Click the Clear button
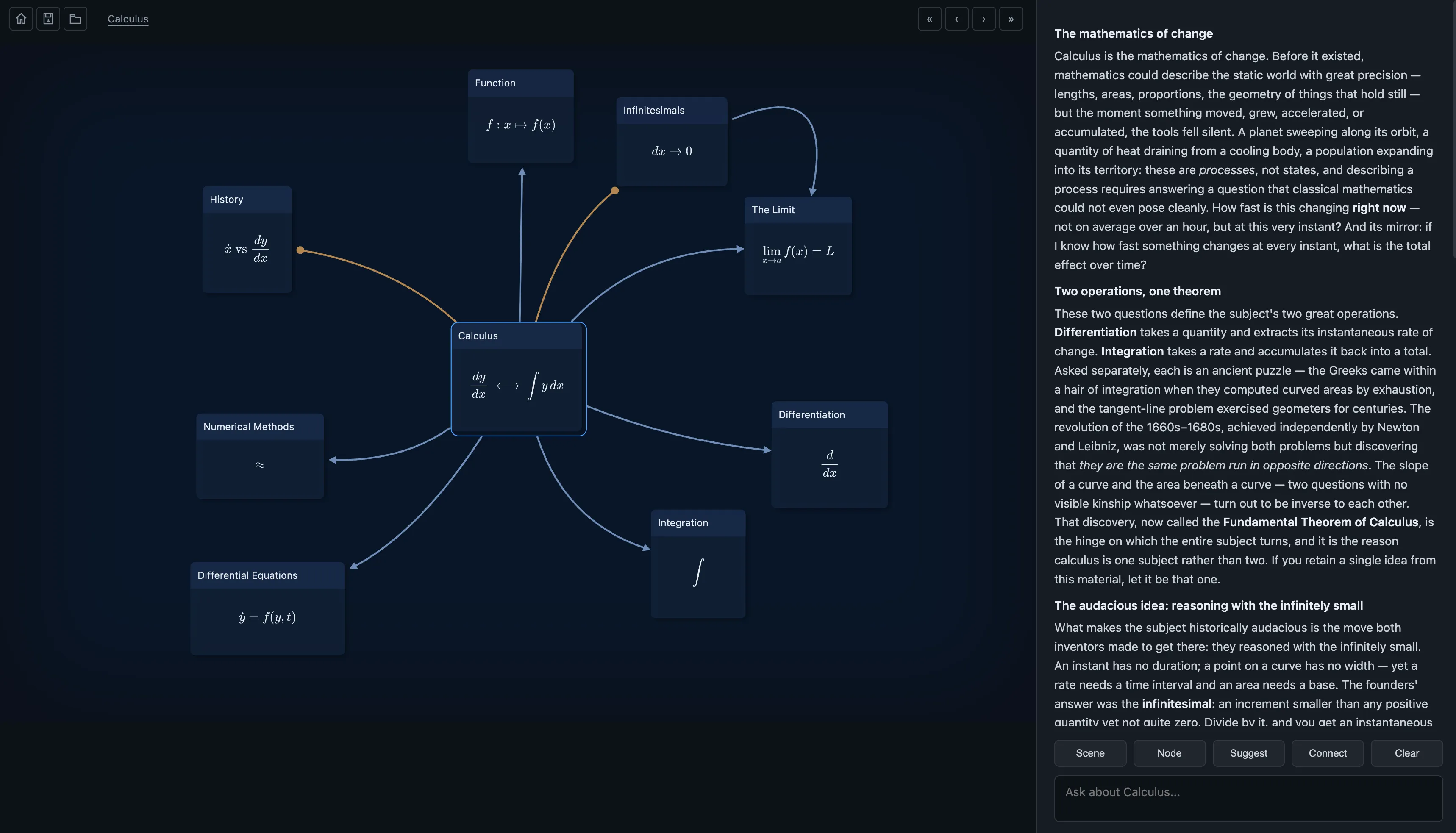 point(1407,753)
